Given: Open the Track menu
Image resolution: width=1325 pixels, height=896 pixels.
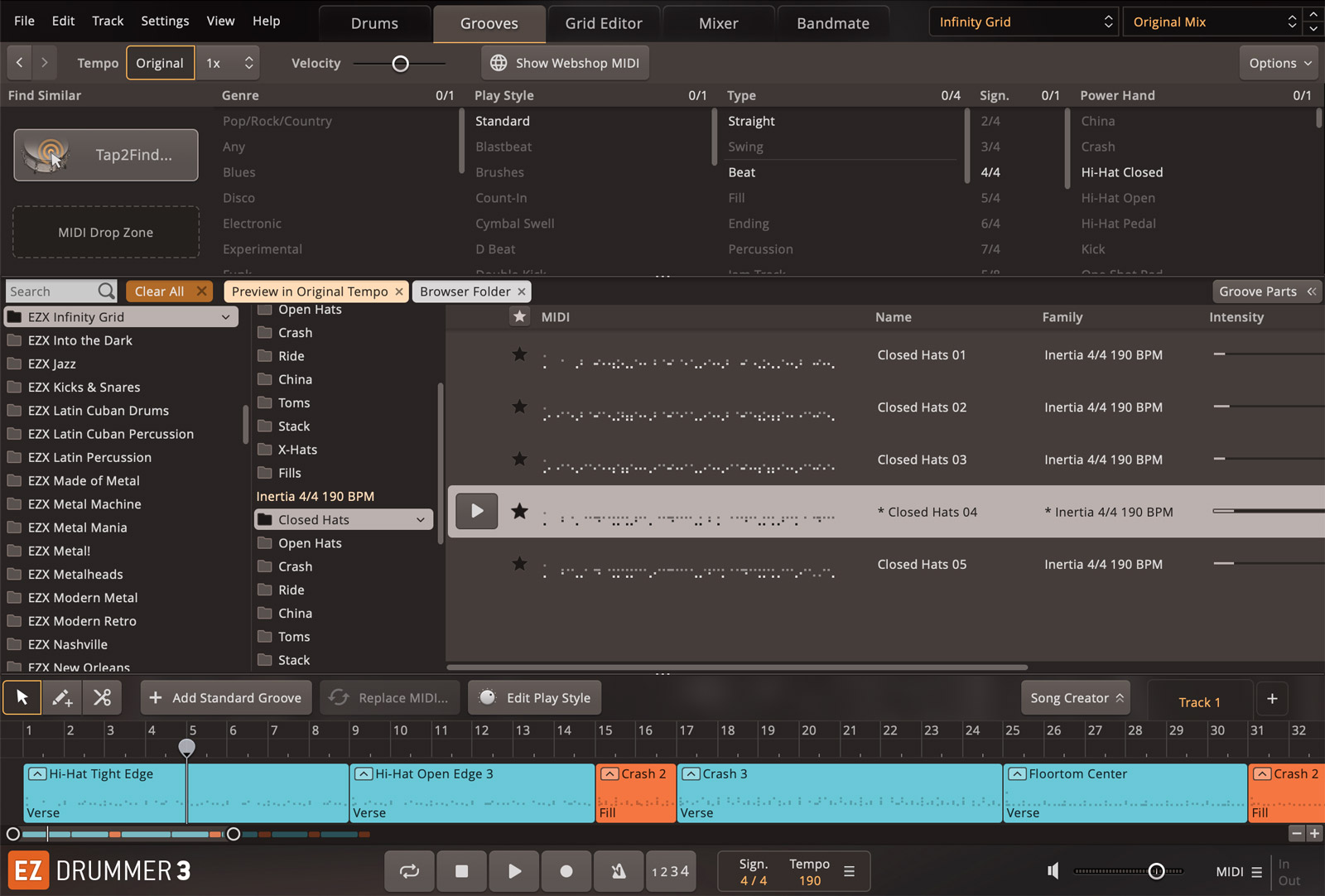Looking at the screenshot, I should (x=108, y=21).
